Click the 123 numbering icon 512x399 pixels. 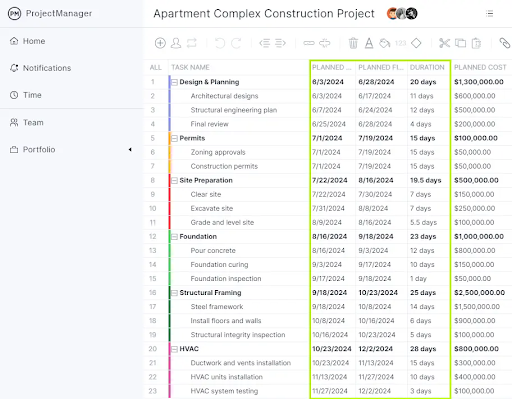[x=400, y=43]
